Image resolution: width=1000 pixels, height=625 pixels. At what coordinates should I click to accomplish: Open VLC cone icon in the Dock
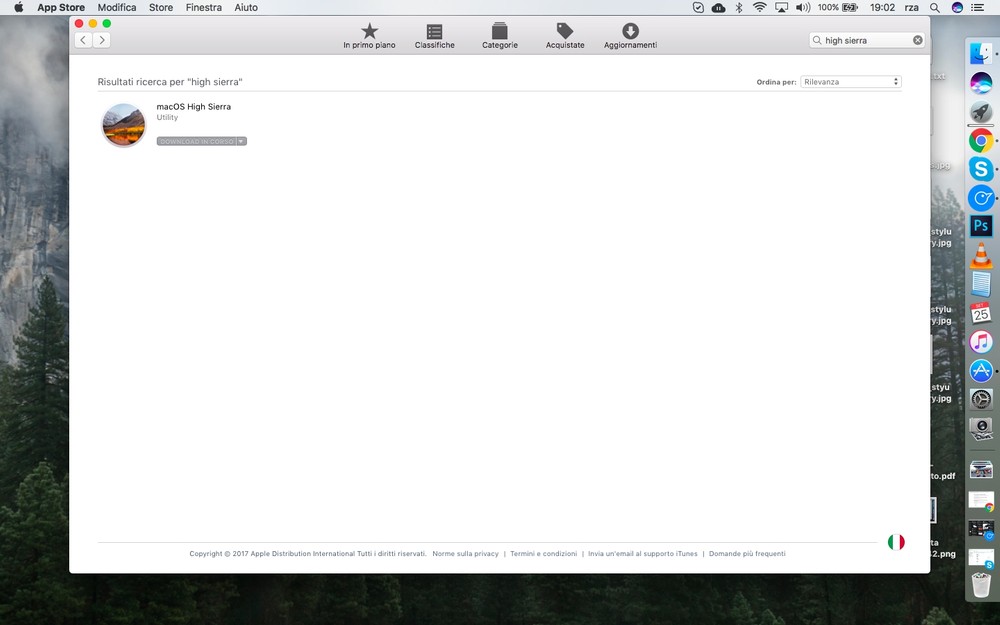click(981, 255)
